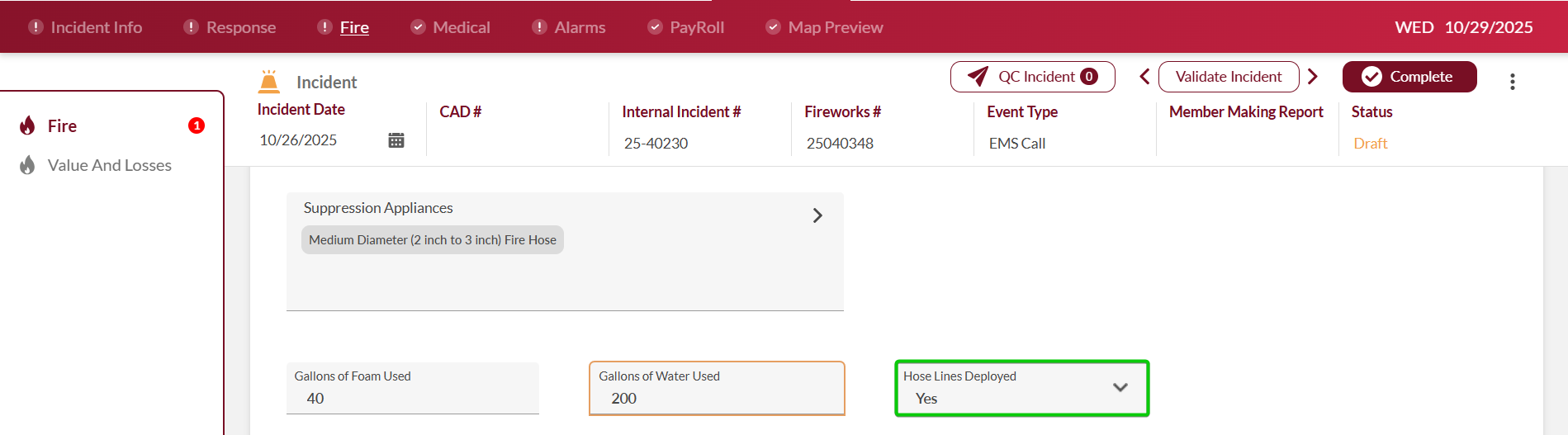Click the three-dot more options menu
This screenshot has width=1568, height=435.
(x=1512, y=82)
